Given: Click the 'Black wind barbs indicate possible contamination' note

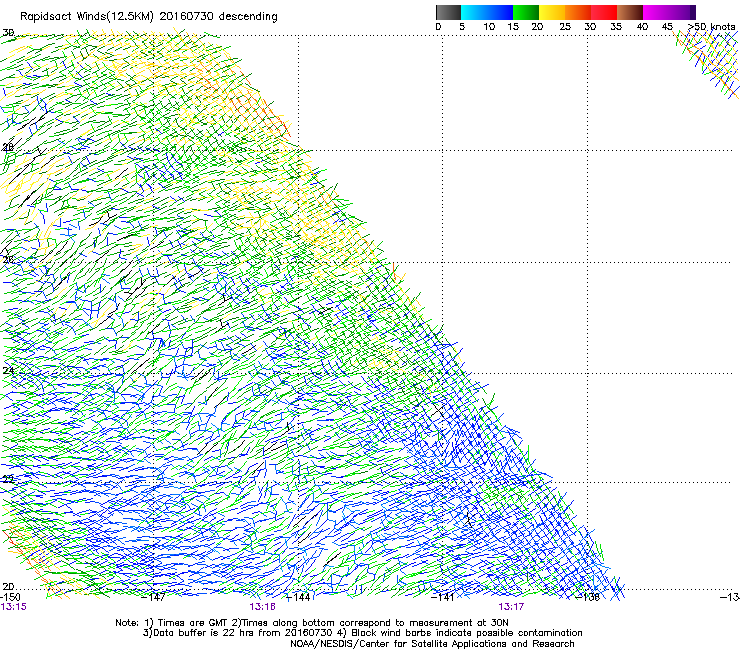Looking at the screenshot, I should click(461, 633).
